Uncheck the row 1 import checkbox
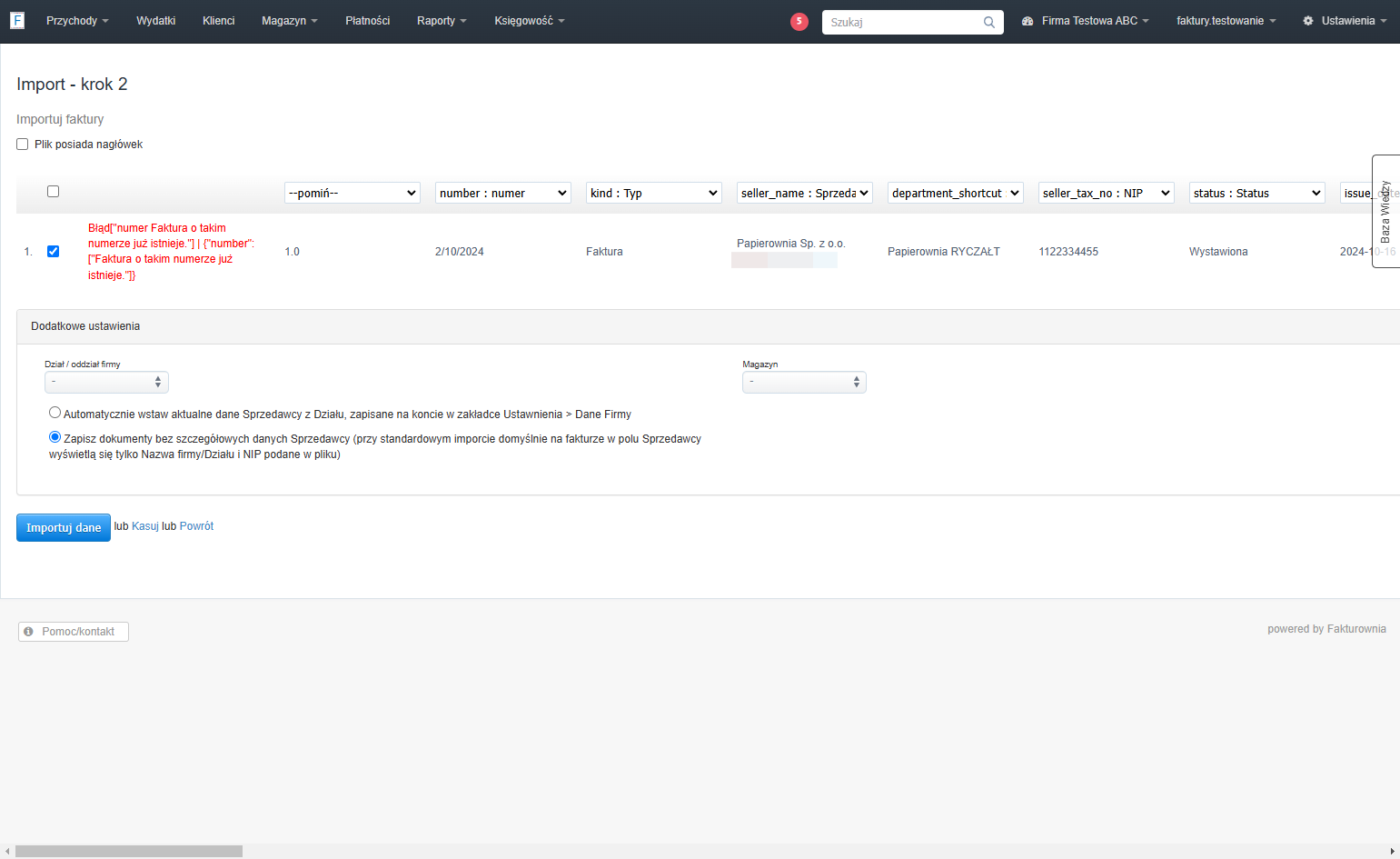This screenshot has height=859, width=1400. 53,251
